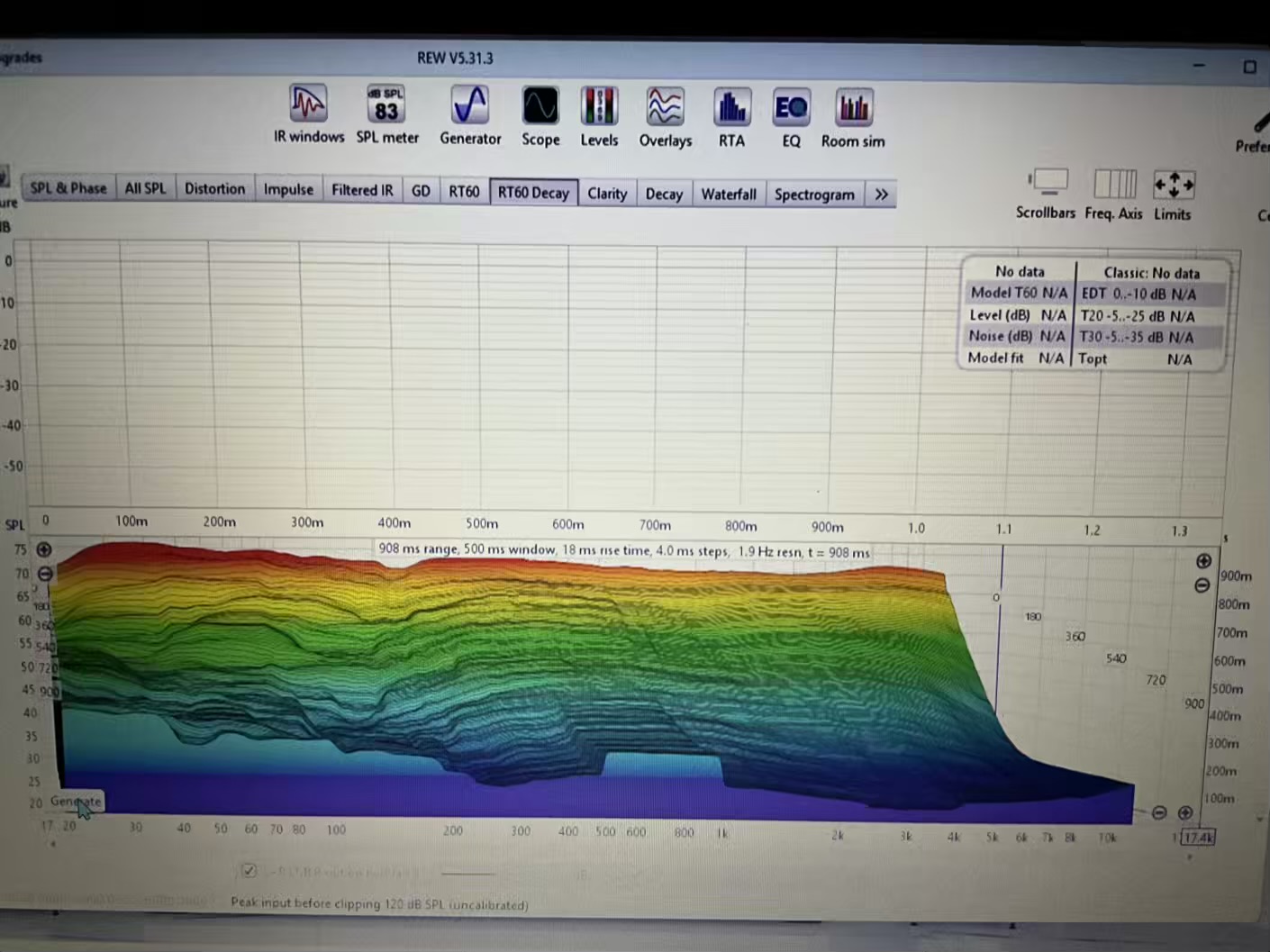Open the IR windows tool
Screen dimensions: 1270x952
point(308,106)
